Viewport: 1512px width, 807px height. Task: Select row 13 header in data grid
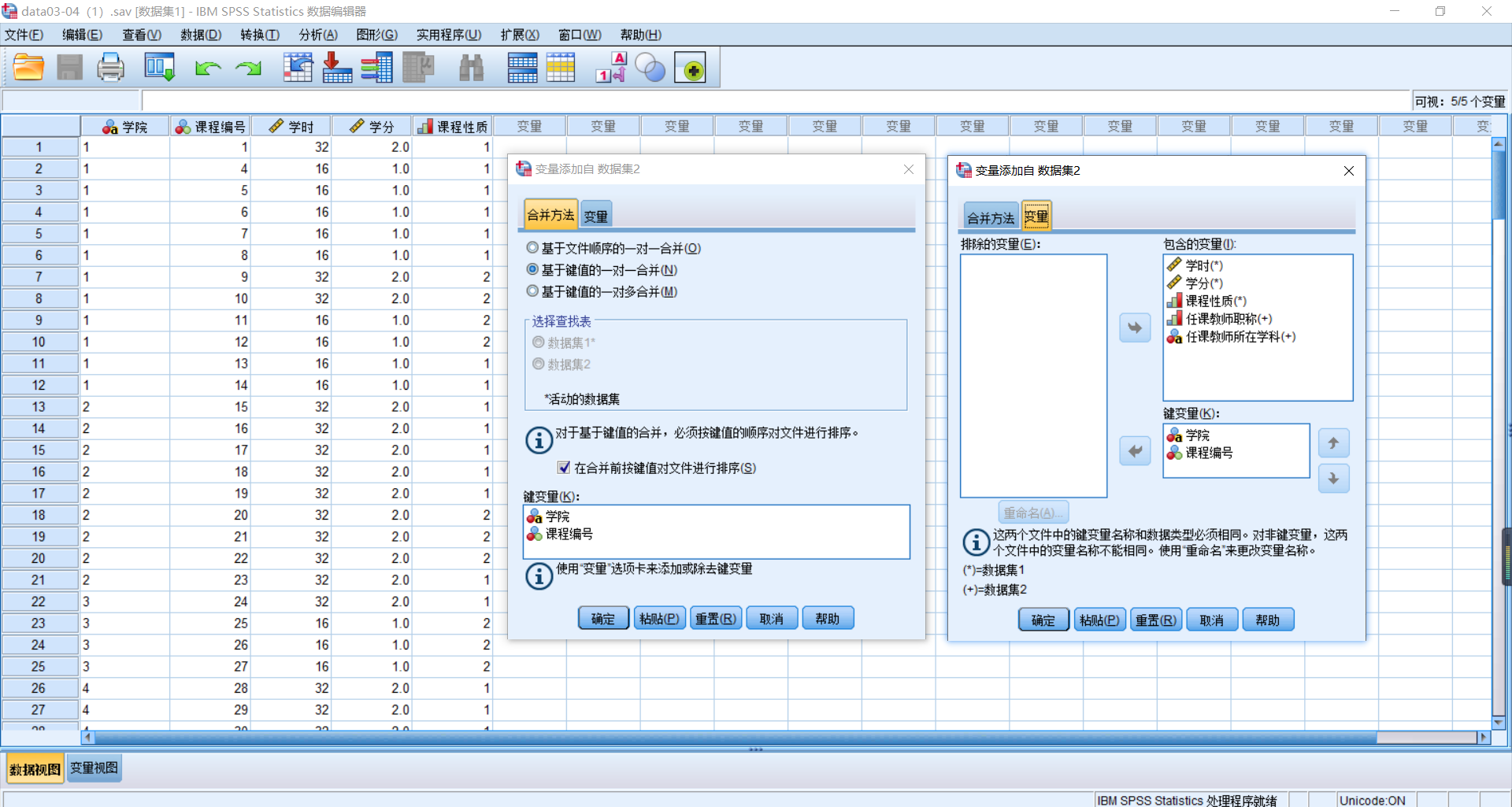39,407
